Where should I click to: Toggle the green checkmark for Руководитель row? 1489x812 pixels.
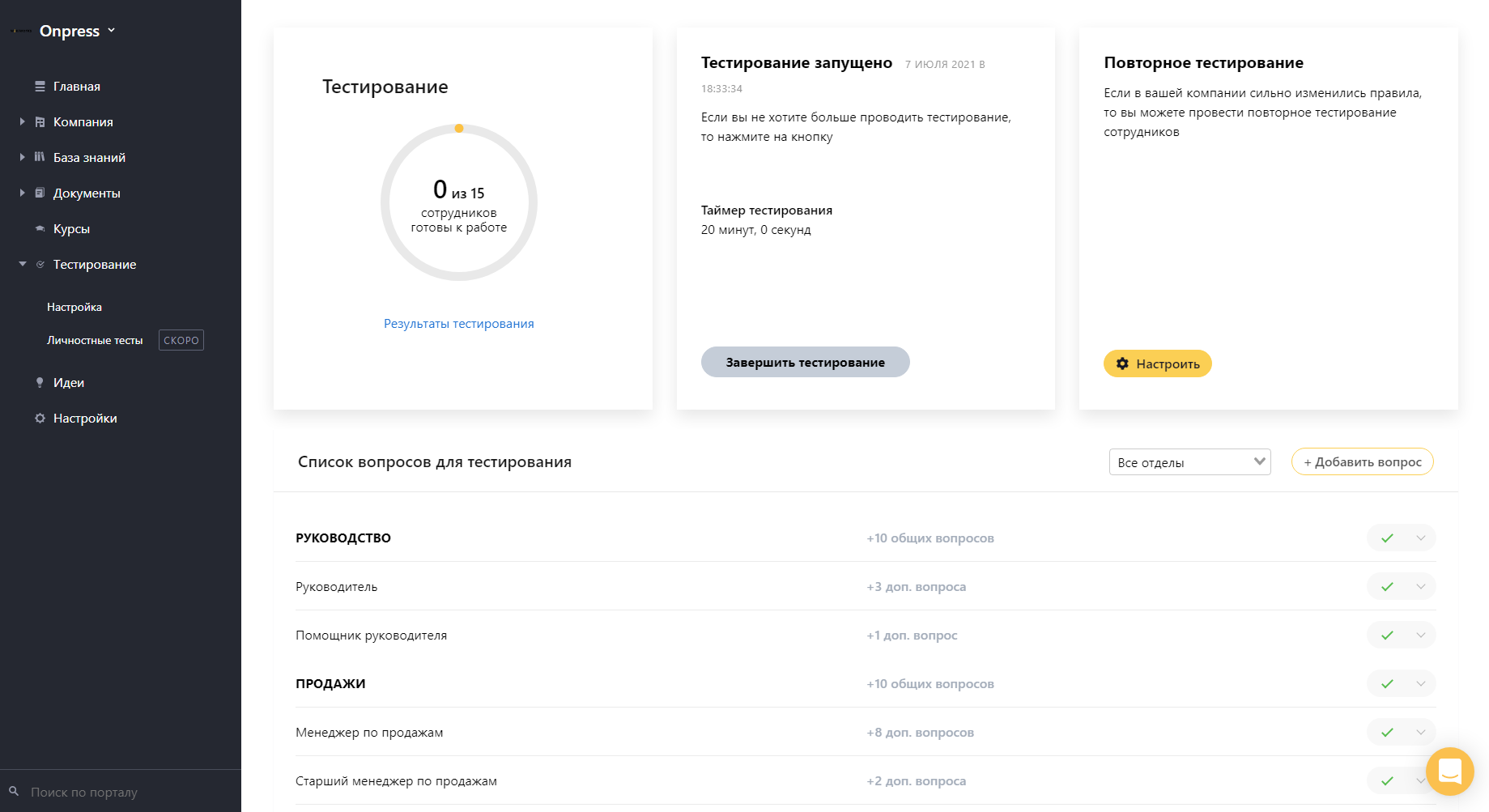pos(1387,587)
